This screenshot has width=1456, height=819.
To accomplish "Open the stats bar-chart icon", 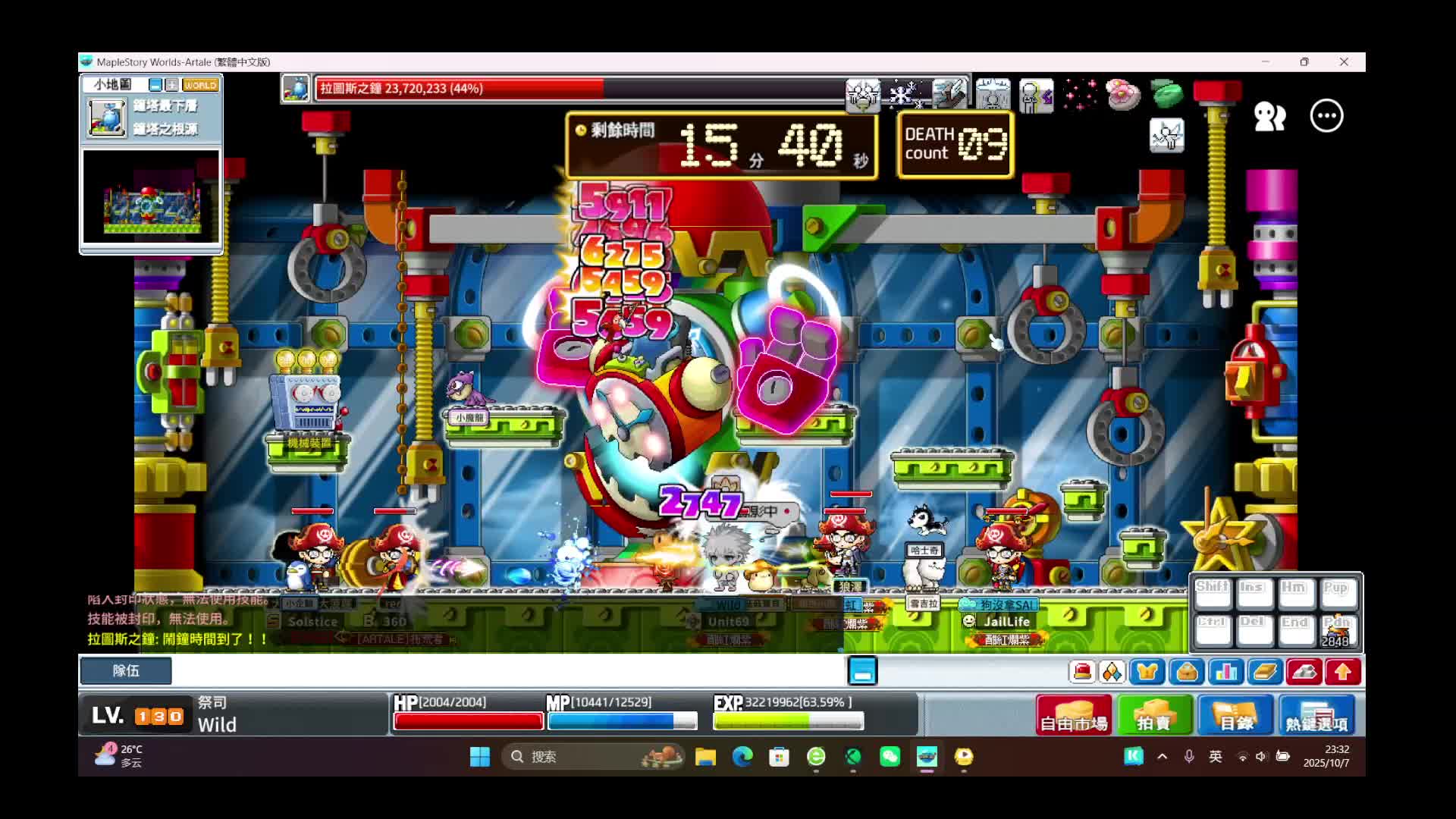I will tap(1225, 672).
